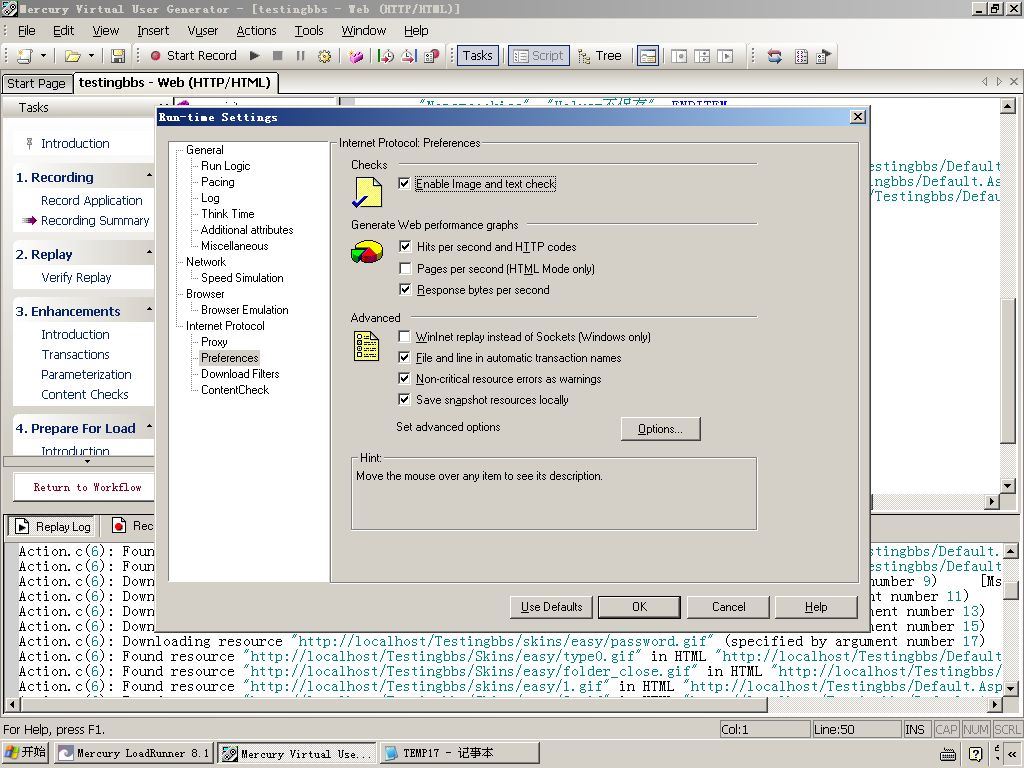Click the Save floppy disk icon
Viewport: 1024px width, 768px height.
click(x=118, y=56)
